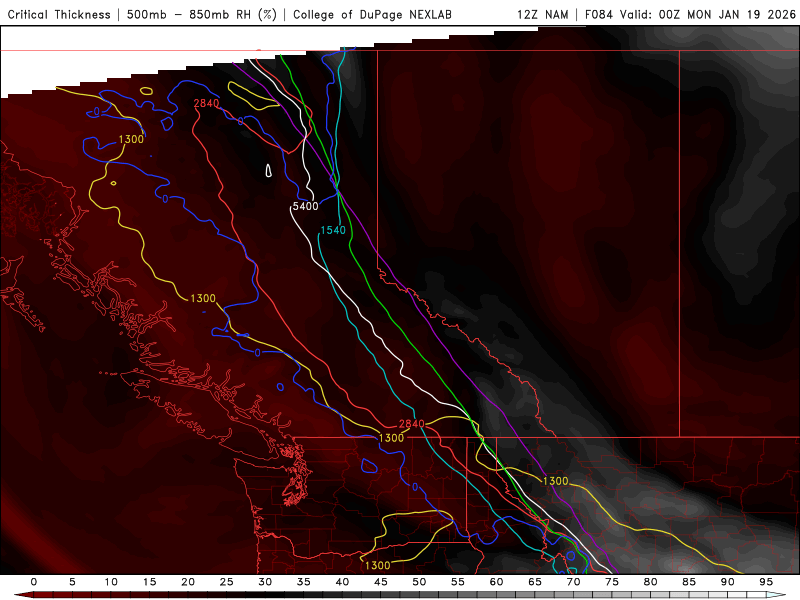Click the colorbar tick label '10'

[x=111, y=582]
